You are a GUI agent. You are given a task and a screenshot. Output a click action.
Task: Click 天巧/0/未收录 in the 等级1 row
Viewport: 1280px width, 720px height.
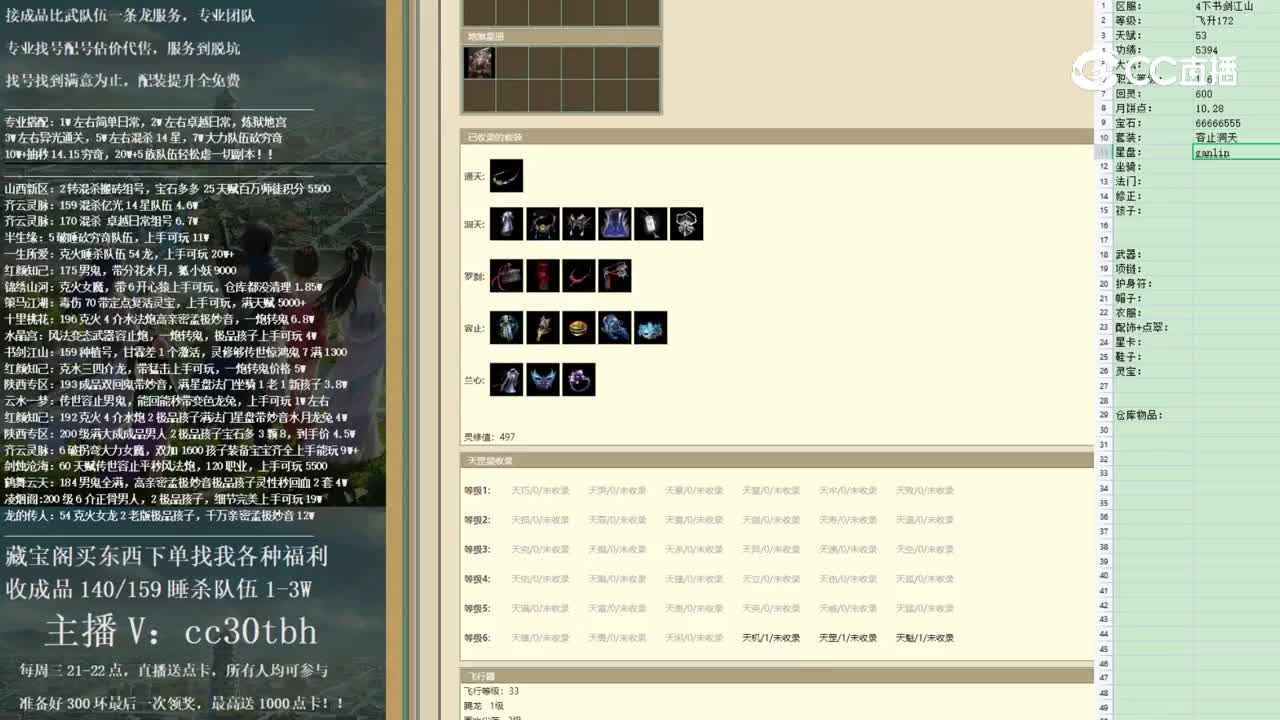pyautogui.click(x=540, y=491)
